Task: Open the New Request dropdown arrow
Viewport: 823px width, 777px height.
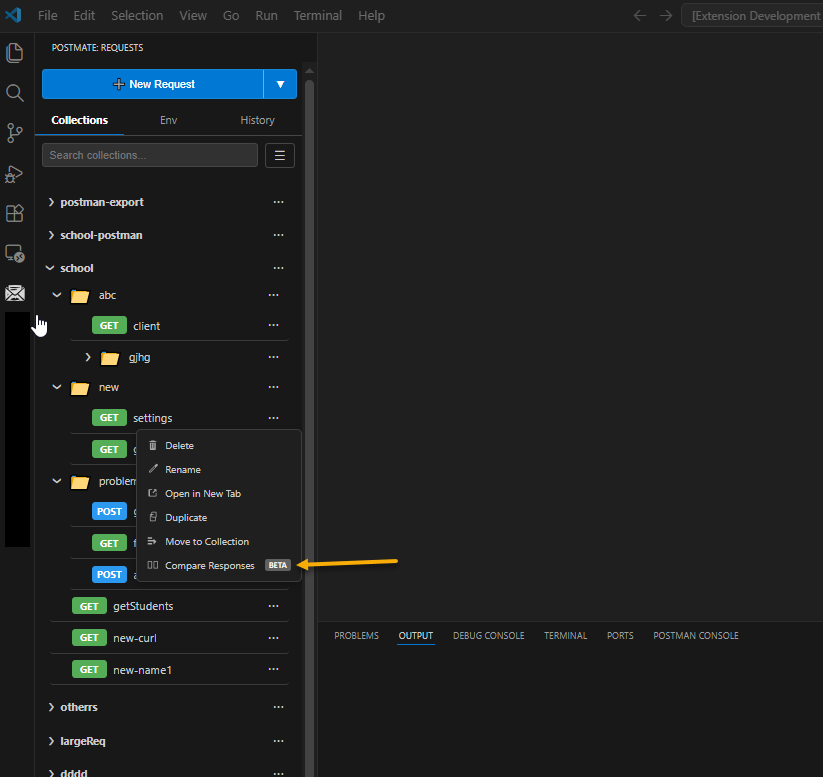Action: pos(280,84)
